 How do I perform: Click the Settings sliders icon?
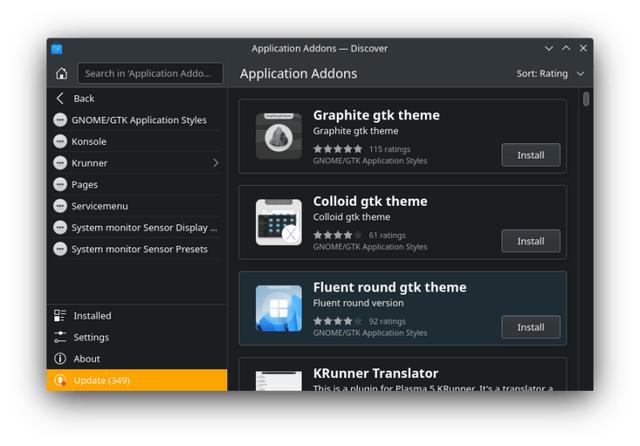coord(60,337)
